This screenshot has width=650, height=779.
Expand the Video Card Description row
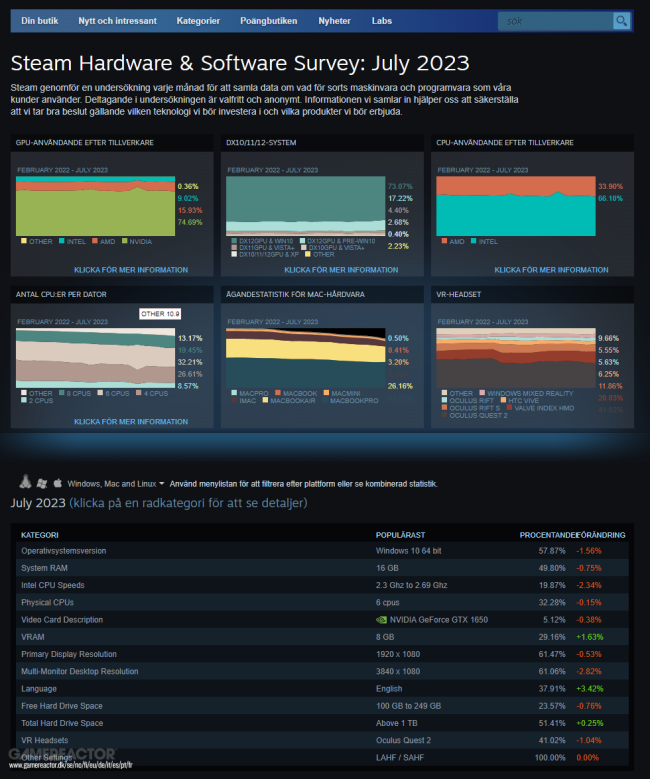(322, 620)
